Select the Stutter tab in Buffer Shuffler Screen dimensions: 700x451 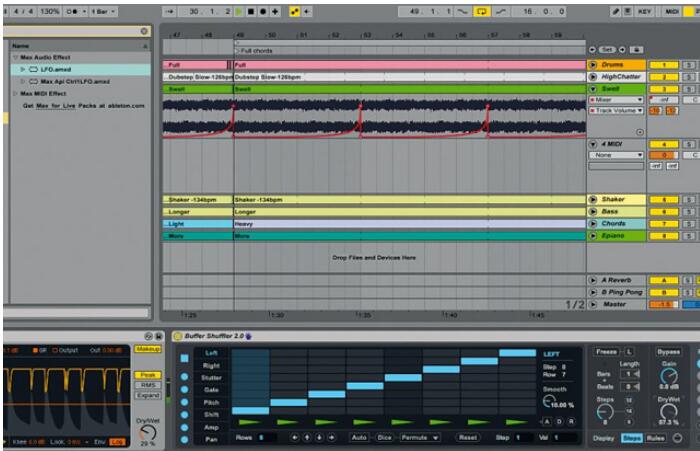tap(211, 378)
